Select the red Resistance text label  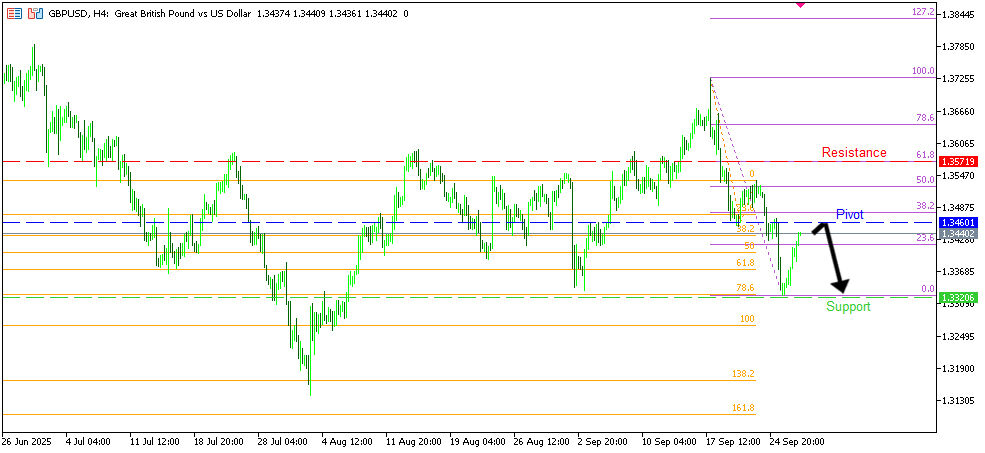point(853,153)
